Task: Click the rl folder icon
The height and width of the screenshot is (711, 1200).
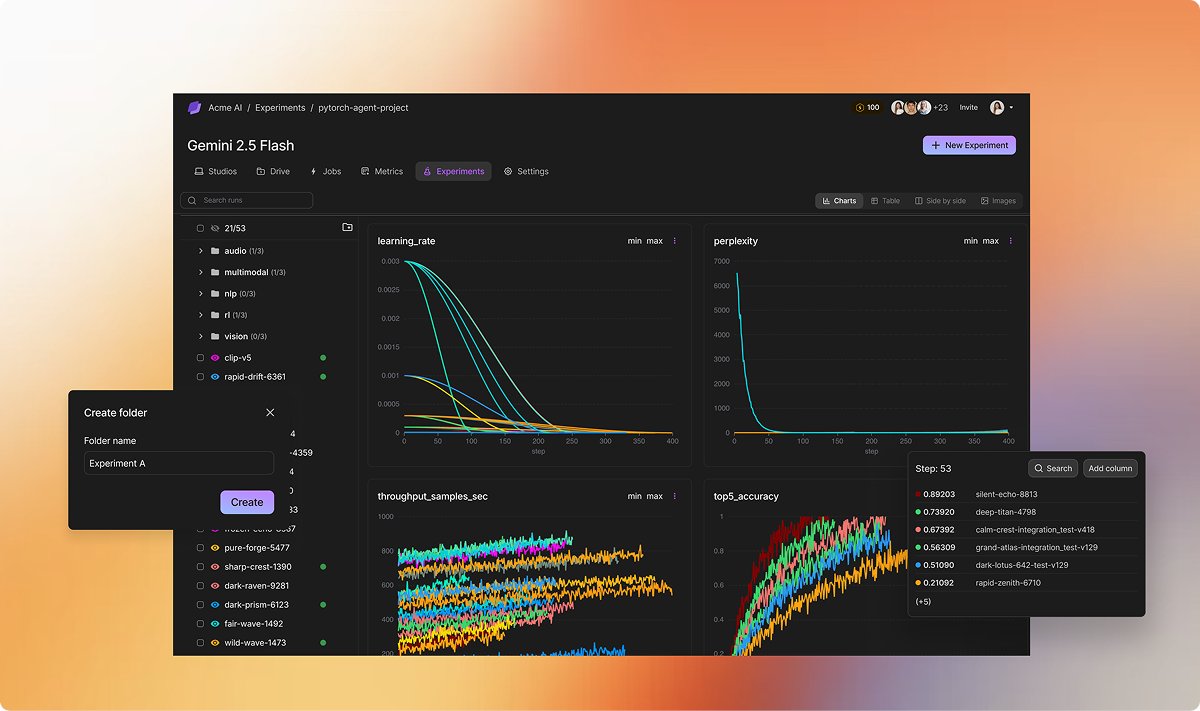Action: coord(215,315)
